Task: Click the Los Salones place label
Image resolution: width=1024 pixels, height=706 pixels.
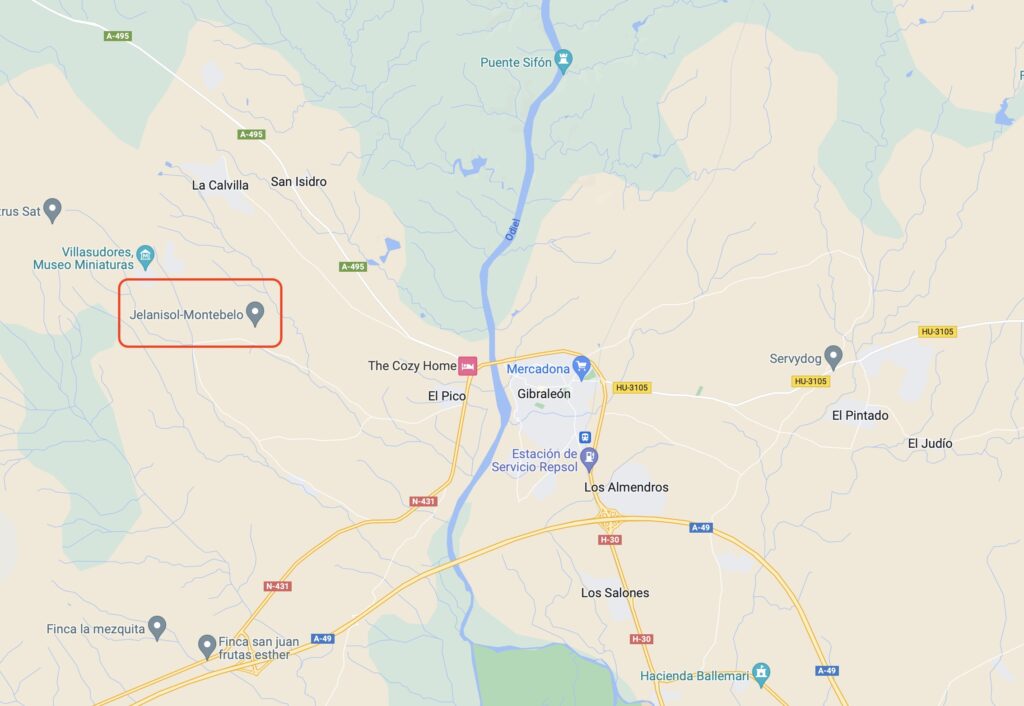Action: (615, 593)
